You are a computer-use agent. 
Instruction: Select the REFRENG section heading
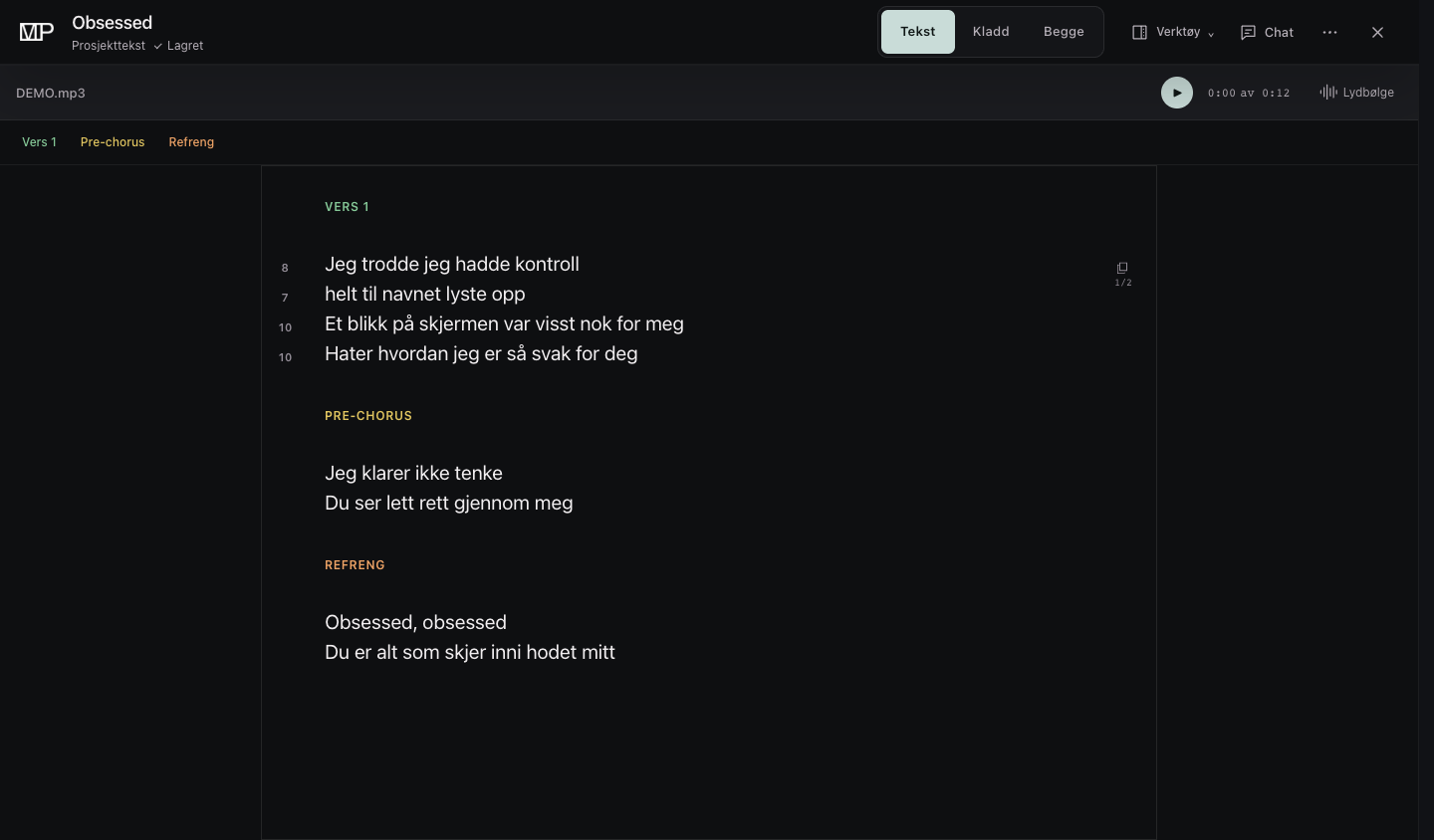coord(355,565)
